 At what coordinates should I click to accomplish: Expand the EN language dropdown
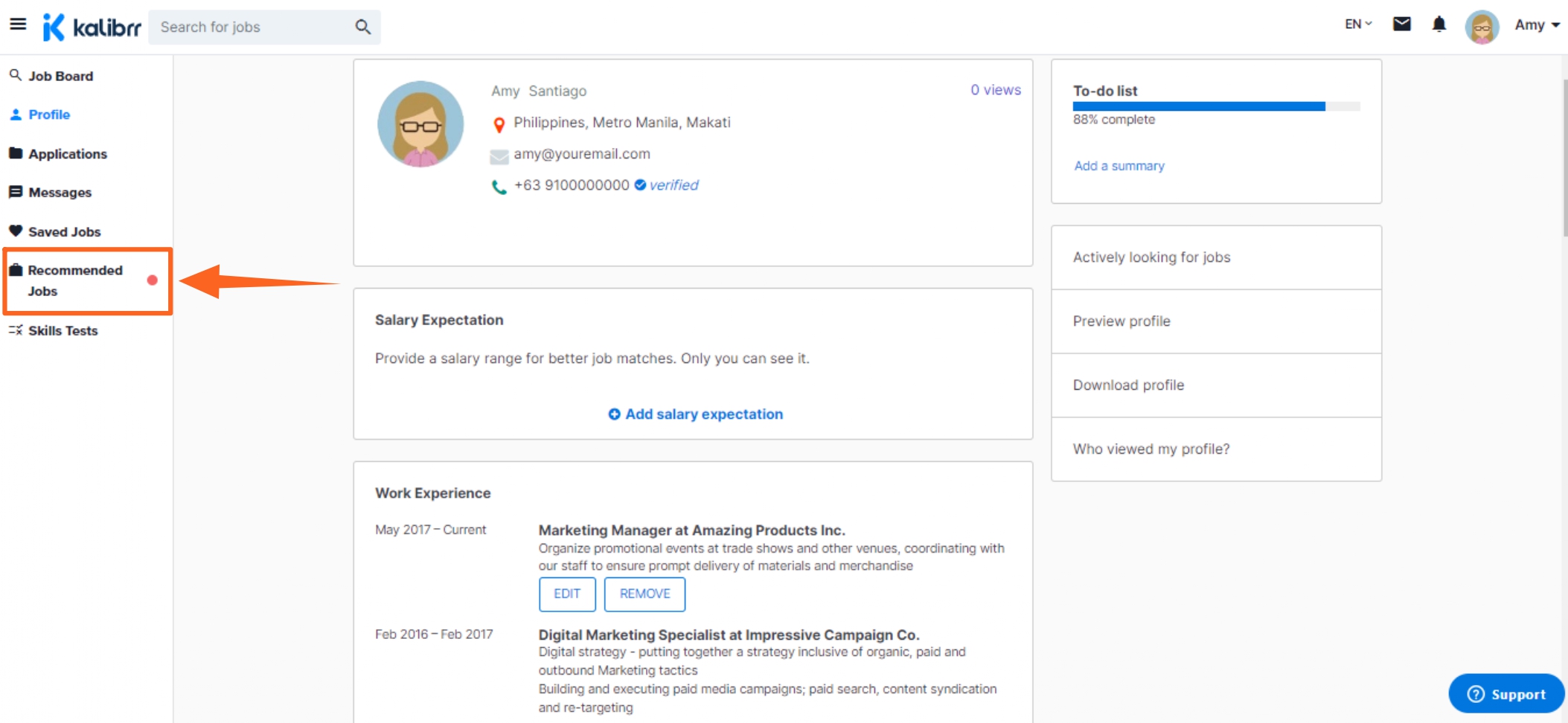coord(1357,25)
